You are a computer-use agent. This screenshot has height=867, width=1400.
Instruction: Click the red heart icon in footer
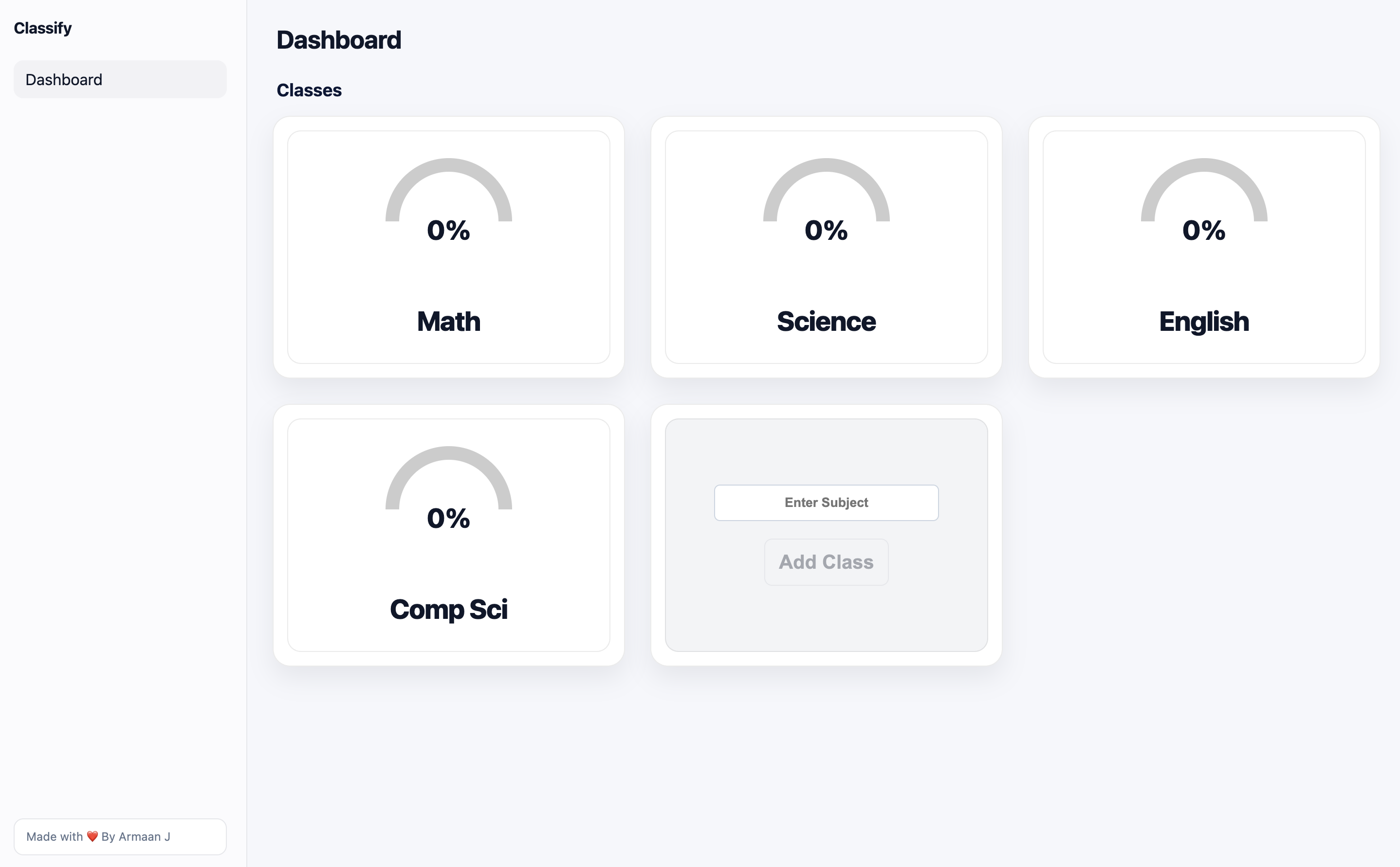92,837
